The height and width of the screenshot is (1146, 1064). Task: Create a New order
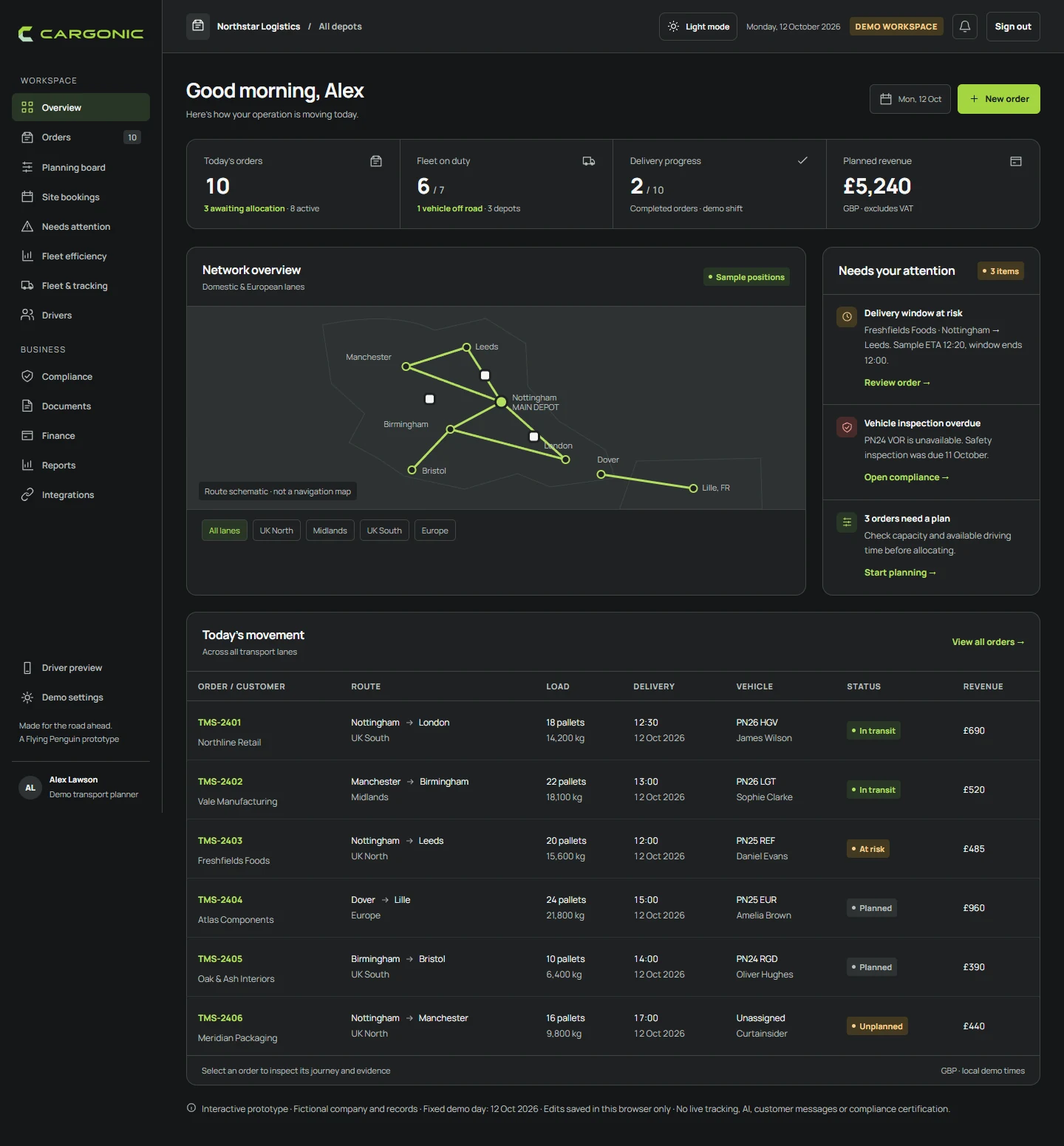tap(999, 99)
